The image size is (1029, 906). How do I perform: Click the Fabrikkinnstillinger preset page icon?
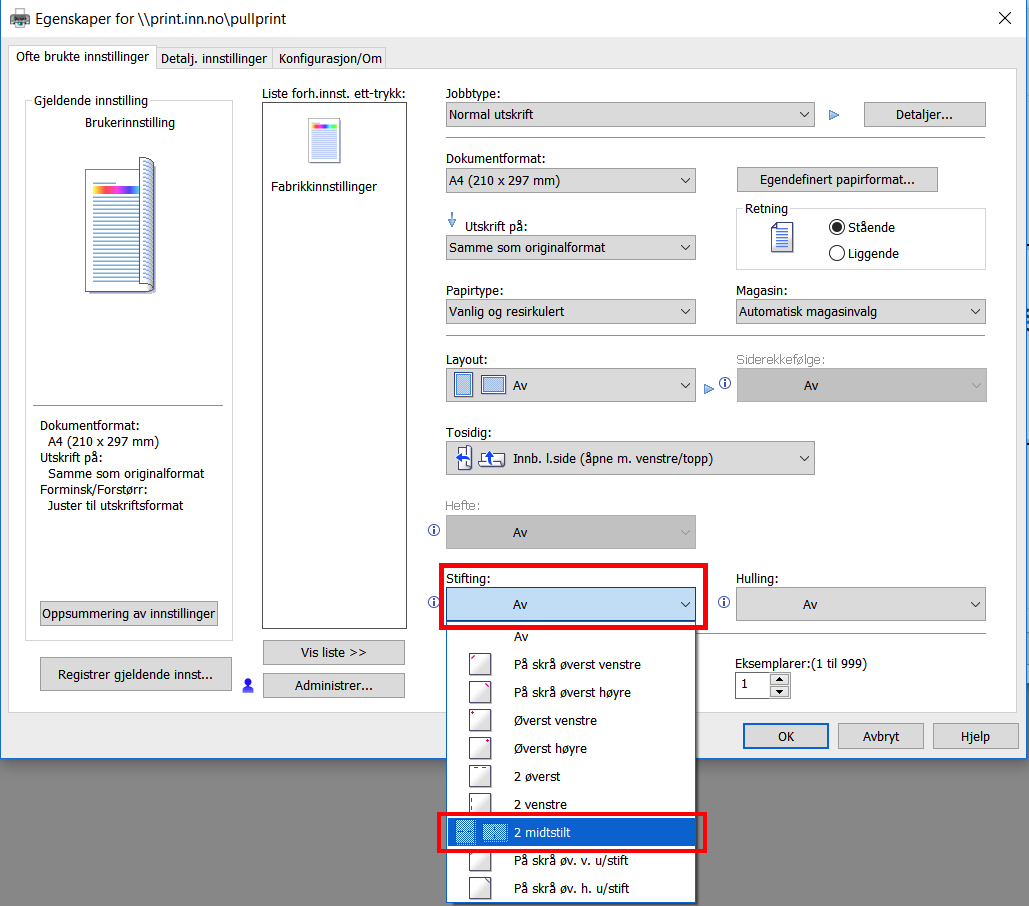tap(324, 141)
